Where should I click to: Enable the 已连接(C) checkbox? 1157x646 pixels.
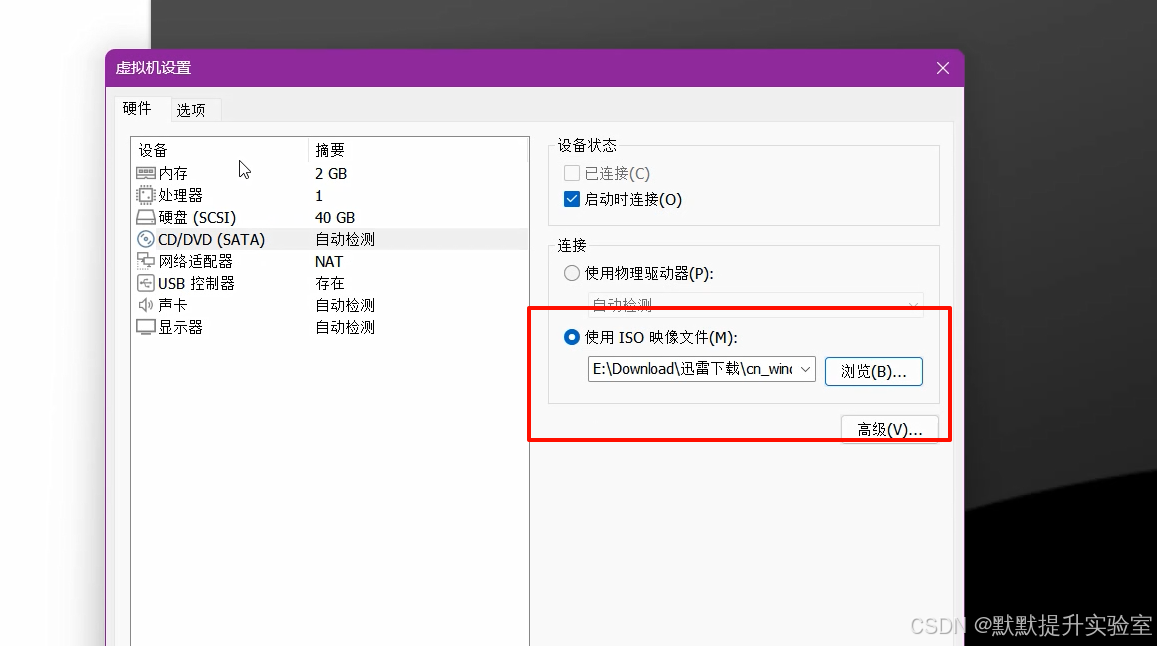click(572, 172)
